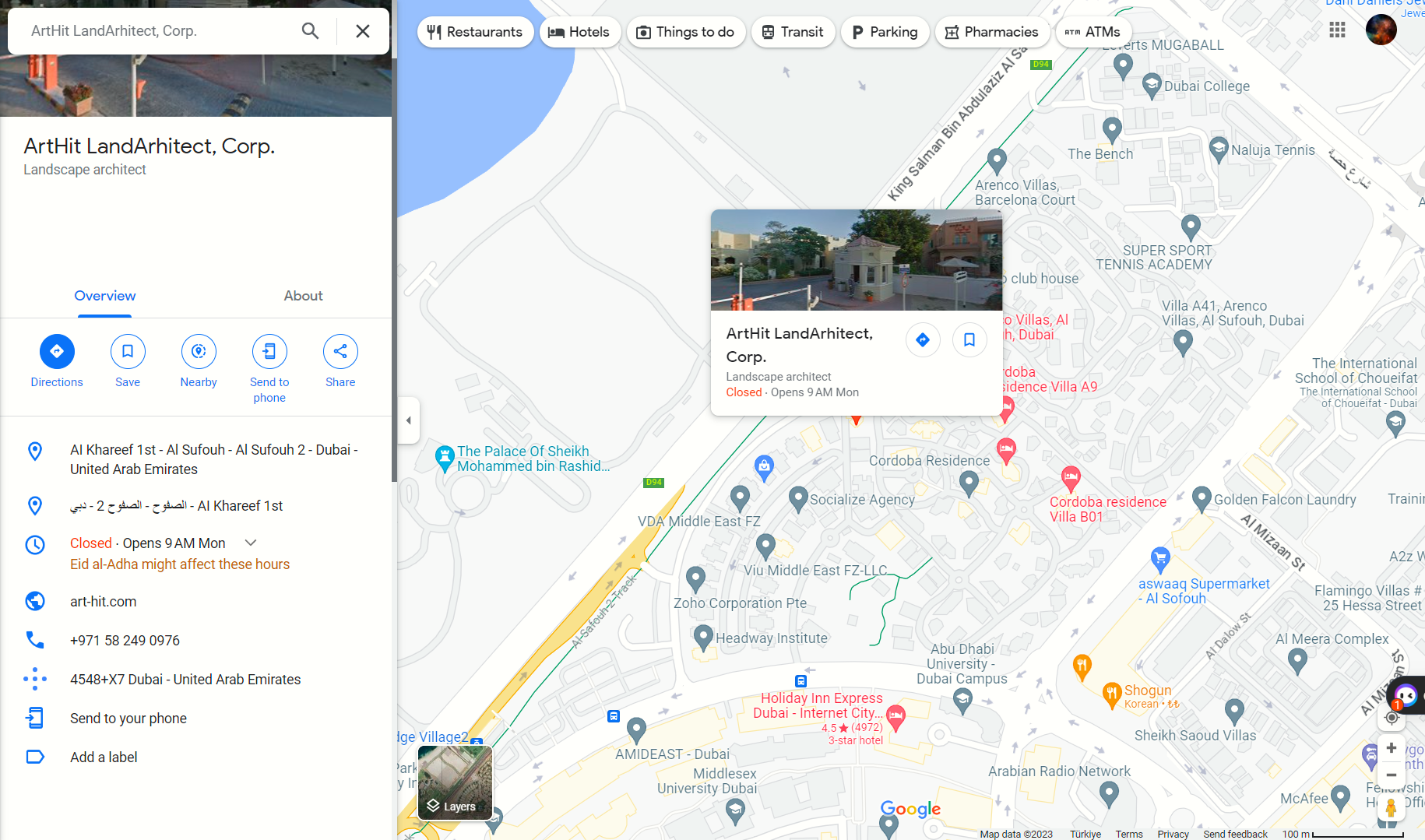Click the Share icon
The image size is (1425, 840).
[x=340, y=352]
